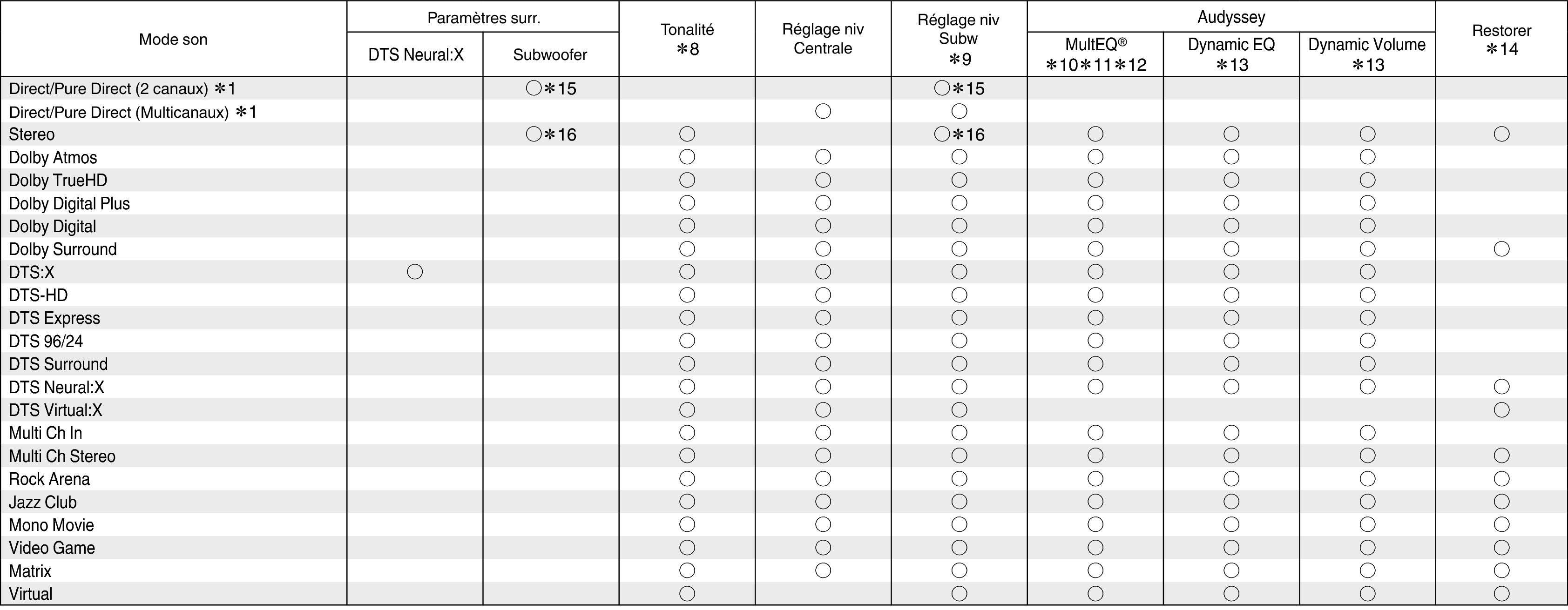Select the Audyssey column group header

(x=1231, y=17)
